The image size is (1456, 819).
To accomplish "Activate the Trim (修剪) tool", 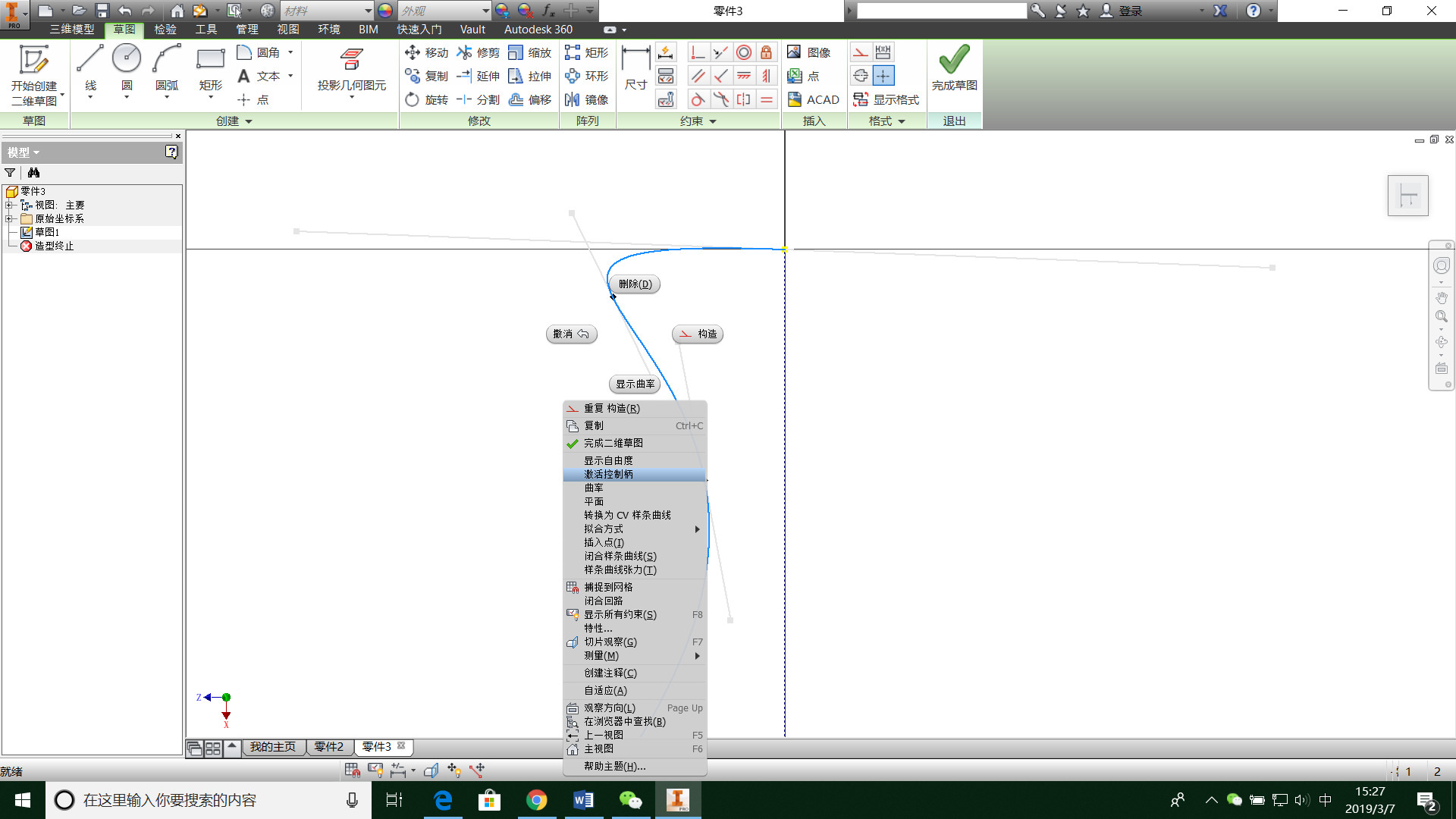I will pos(478,52).
